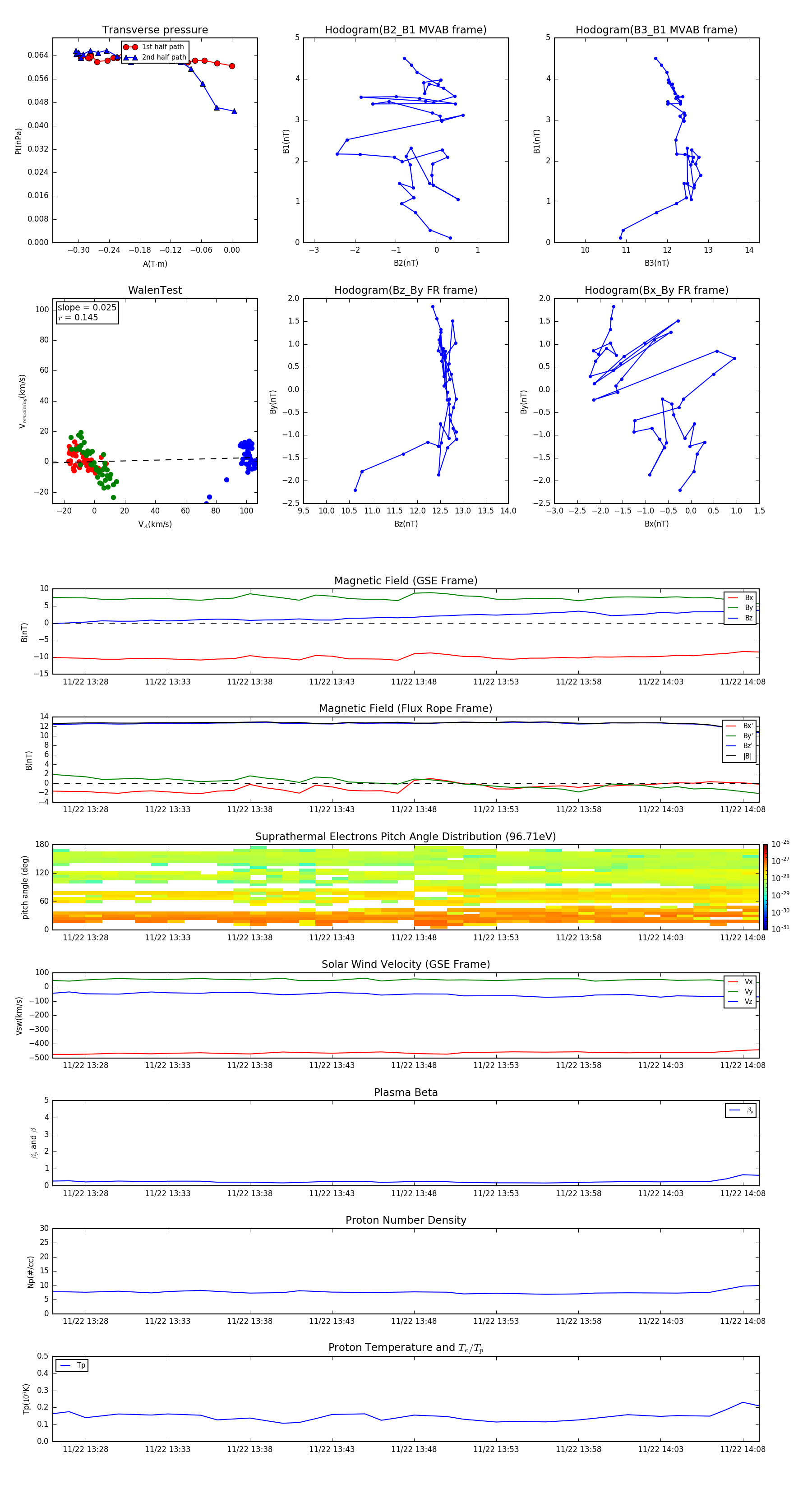Click the 'Proton Temperature and Te/Tp' title
Image resolution: width=812 pixels, height=1489 pixels.
[x=406, y=1347]
